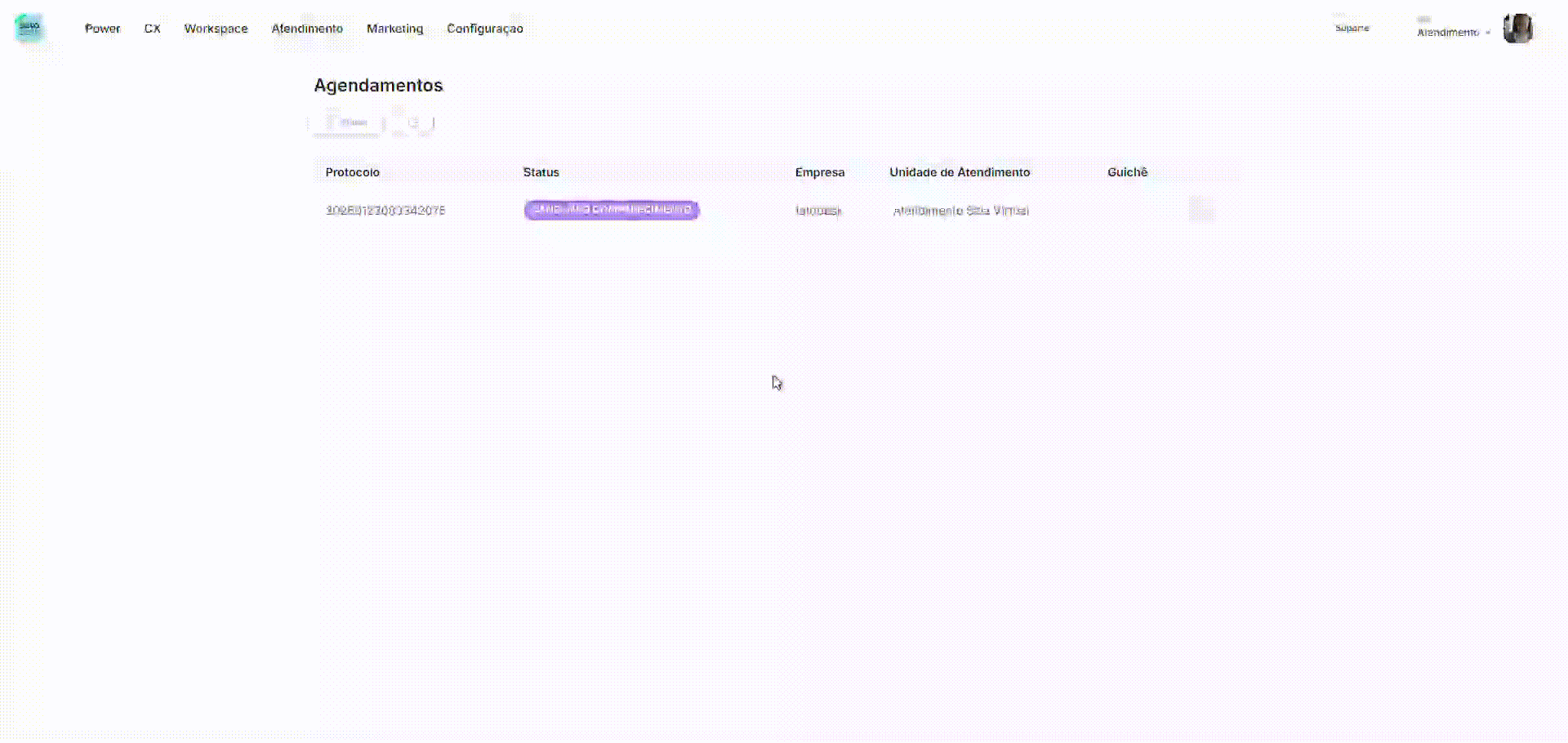The height and width of the screenshot is (743, 1568).
Task: Click the Guichê column header
Action: click(x=1127, y=172)
